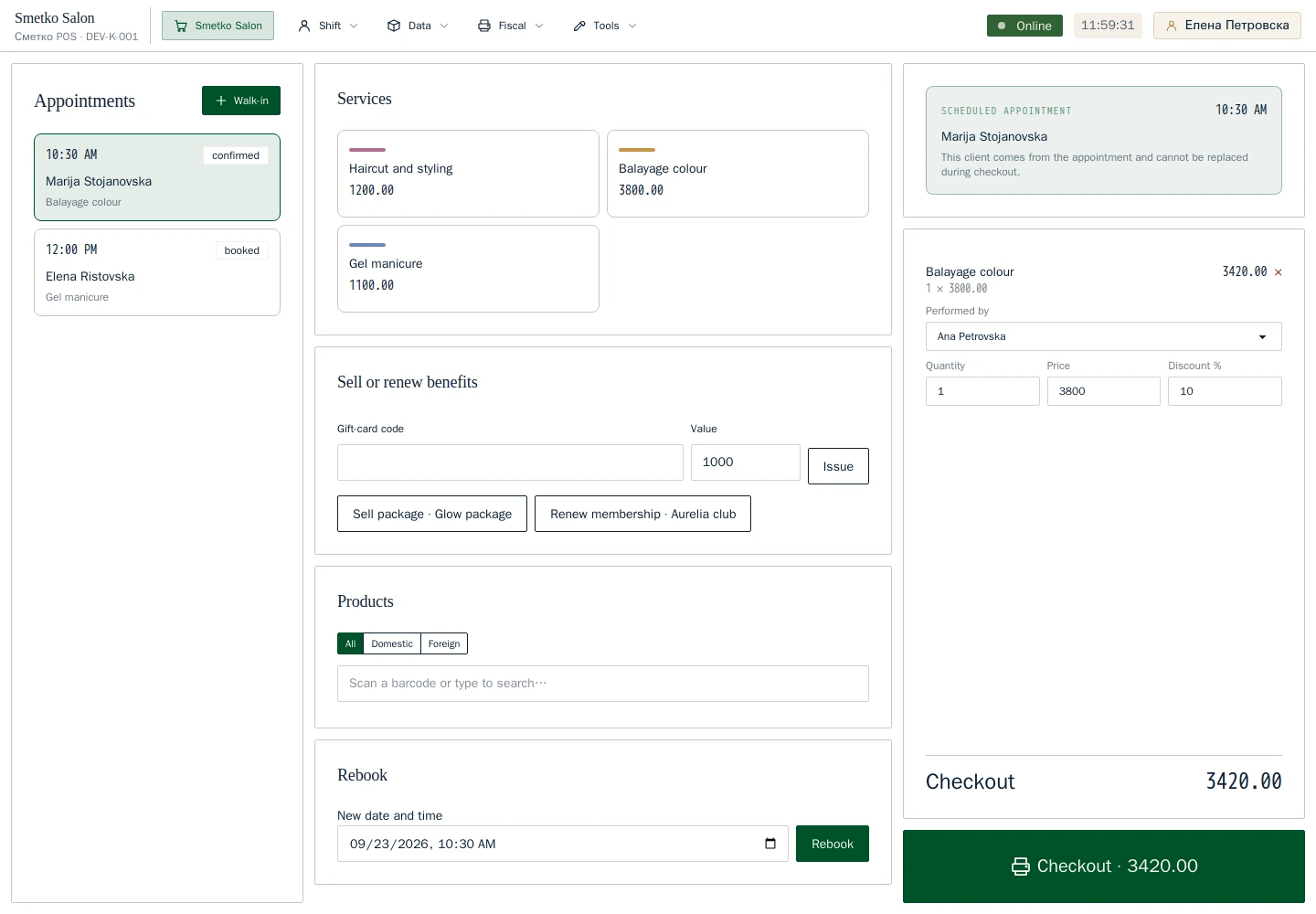Issue the gift card
Image resolution: width=1316 pixels, height=914 pixels.
[838, 466]
